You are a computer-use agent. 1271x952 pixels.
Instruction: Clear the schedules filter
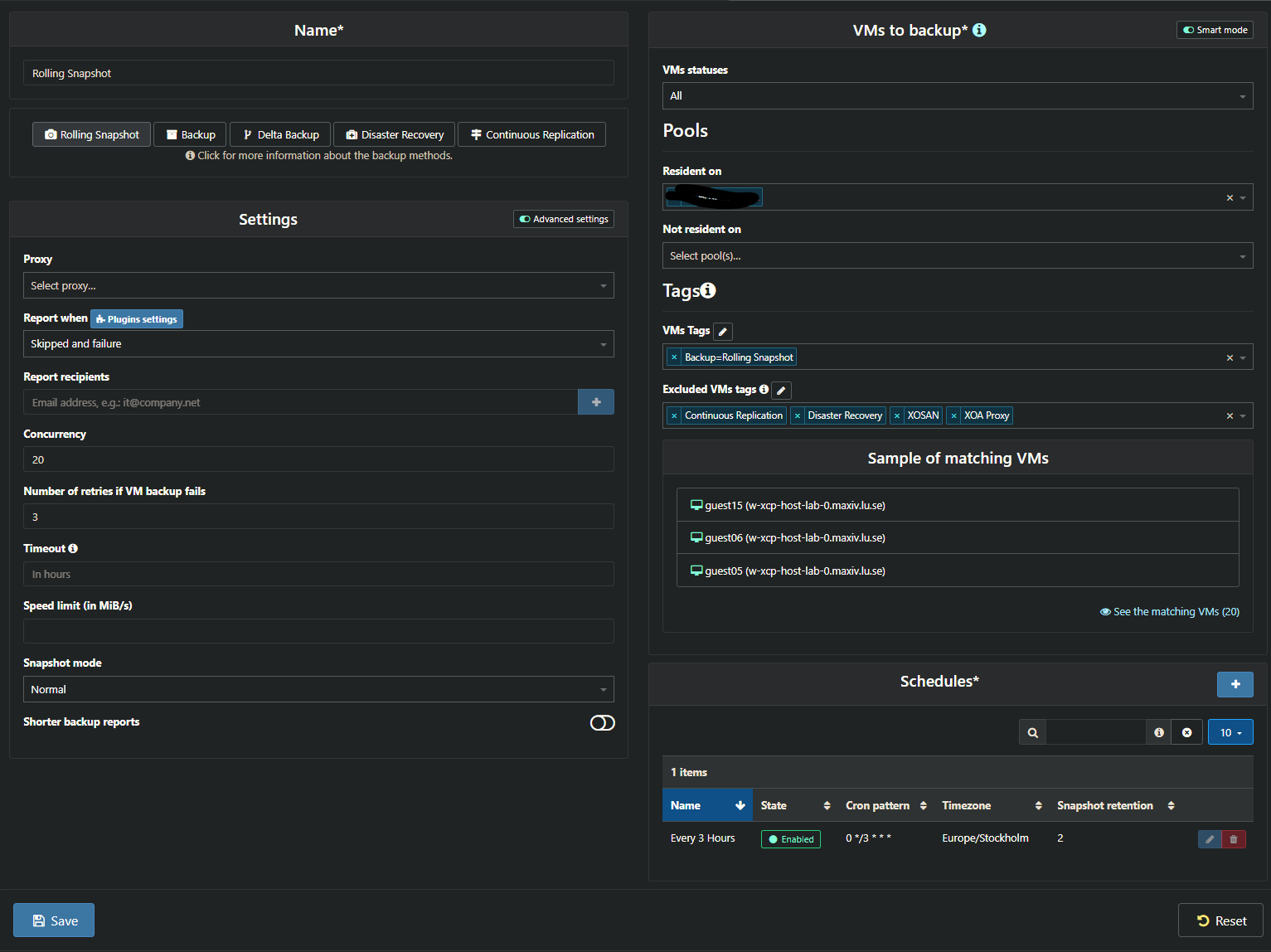pyautogui.click(x=1187, y=732)
